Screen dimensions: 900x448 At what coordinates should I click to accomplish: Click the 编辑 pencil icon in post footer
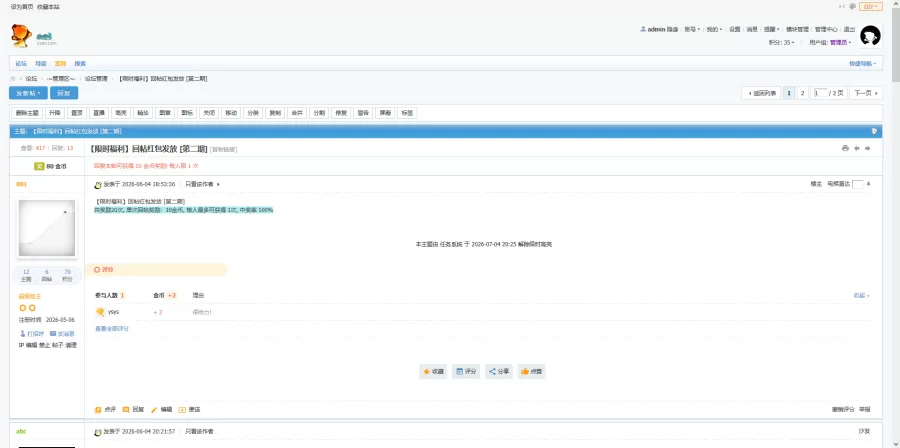click(x=154, y=410)
